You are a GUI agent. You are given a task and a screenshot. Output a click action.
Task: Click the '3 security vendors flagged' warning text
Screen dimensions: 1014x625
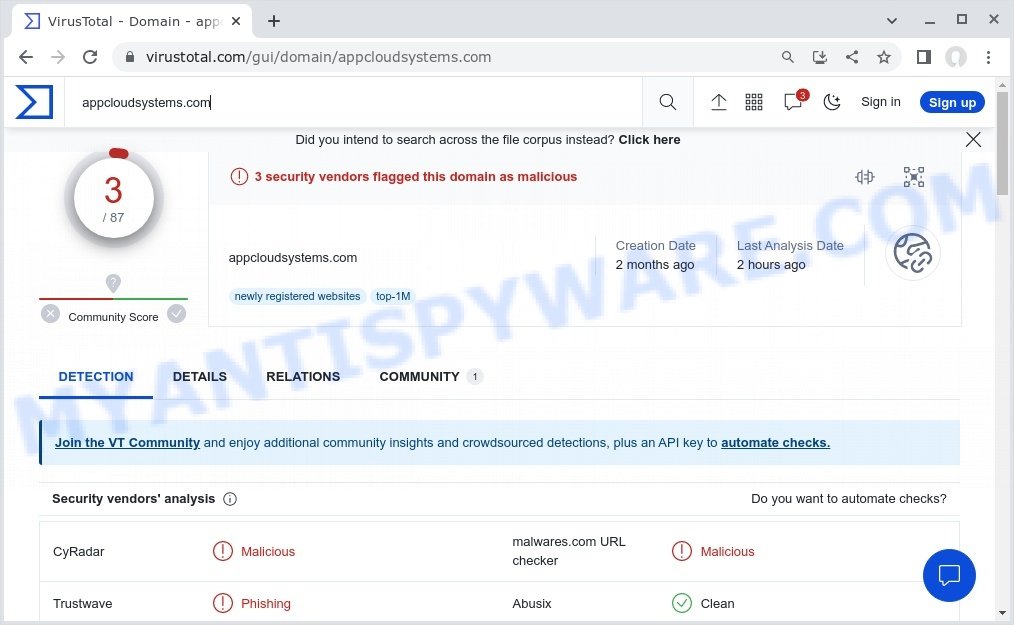tap(415, 177)
